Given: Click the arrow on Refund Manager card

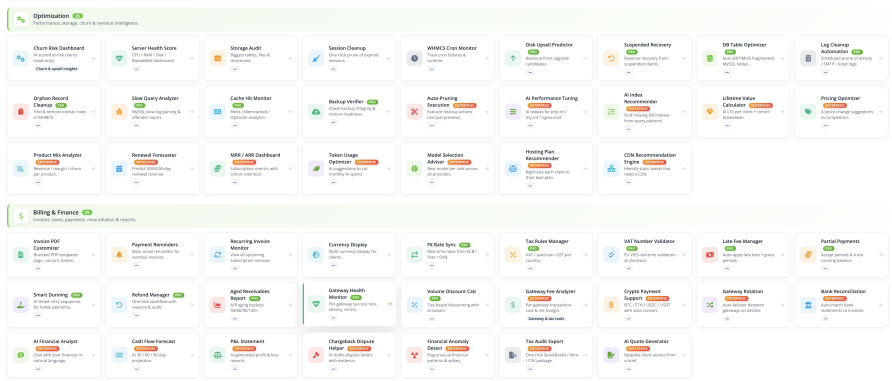Looking at the screenshot, I should pyautogui.click(x=191, y=305).
